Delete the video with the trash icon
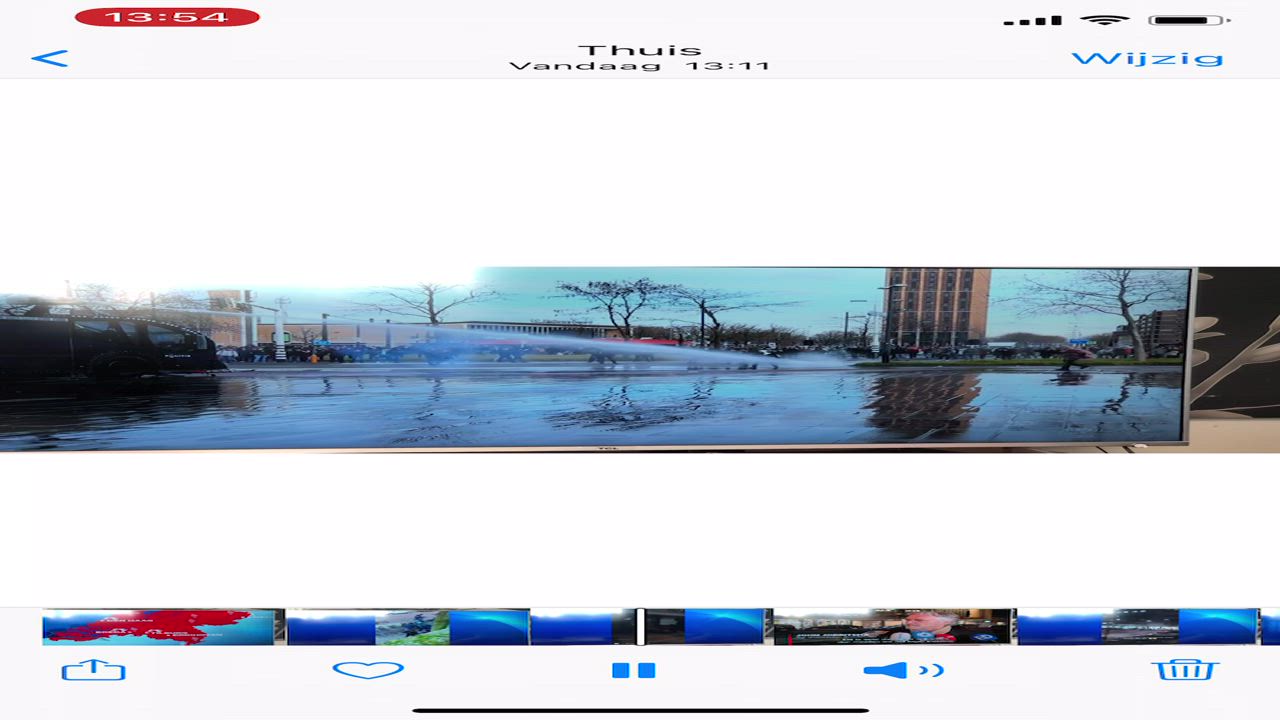Screen dimensions: 1280x720 pos(1186,669)
